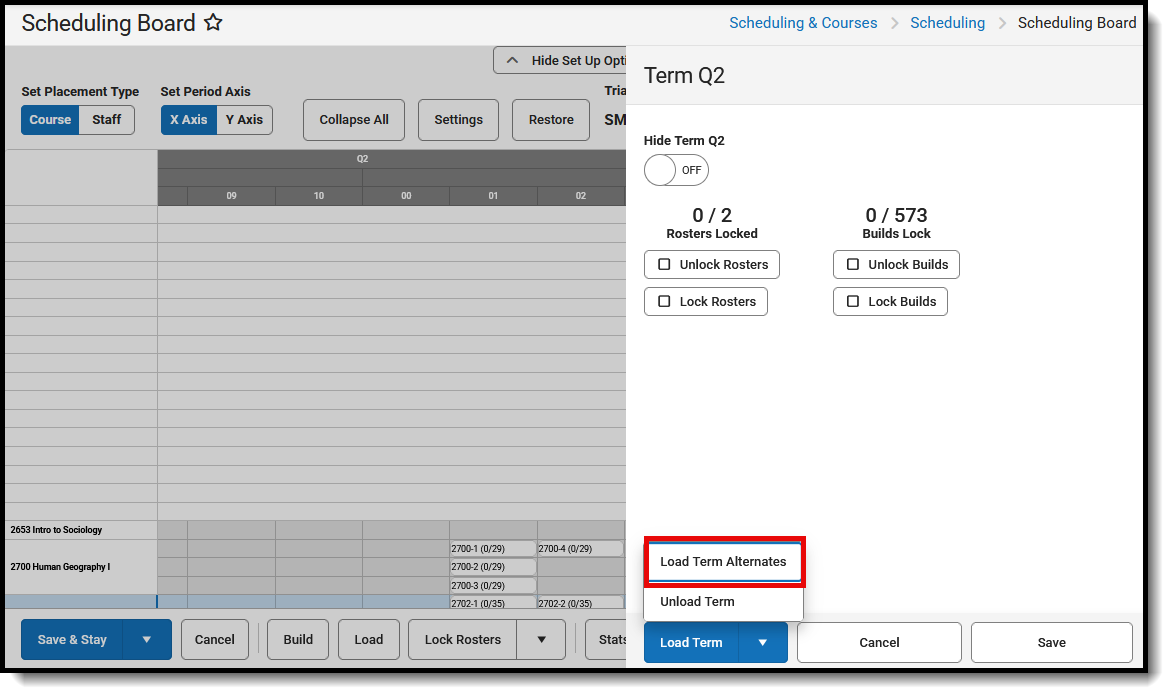This screenshot has height=698, width=1173.
Task: Click the Build button
Action: tap(297, 639)
